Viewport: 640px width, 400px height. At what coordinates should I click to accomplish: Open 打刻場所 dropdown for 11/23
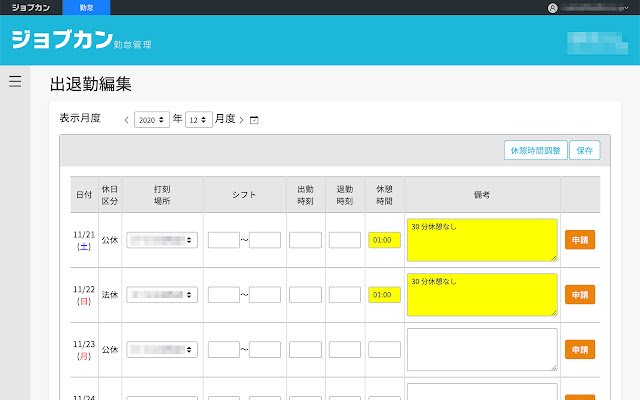coord(162,349)
